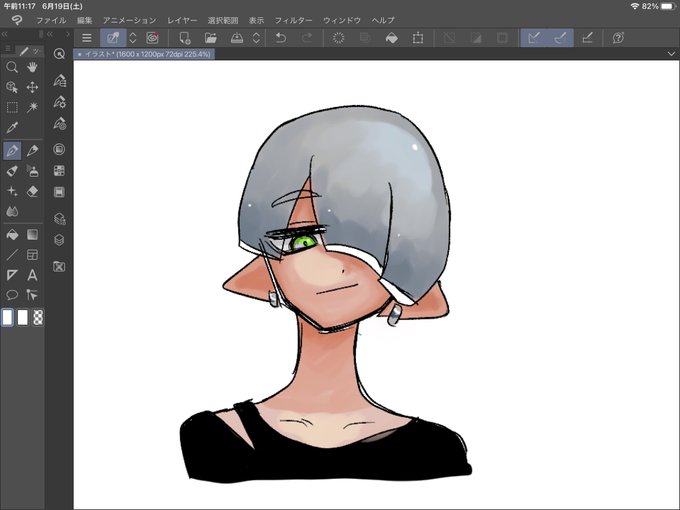
Task: Select the Decoration sparkle tool
Action: [x=12, y=191]
